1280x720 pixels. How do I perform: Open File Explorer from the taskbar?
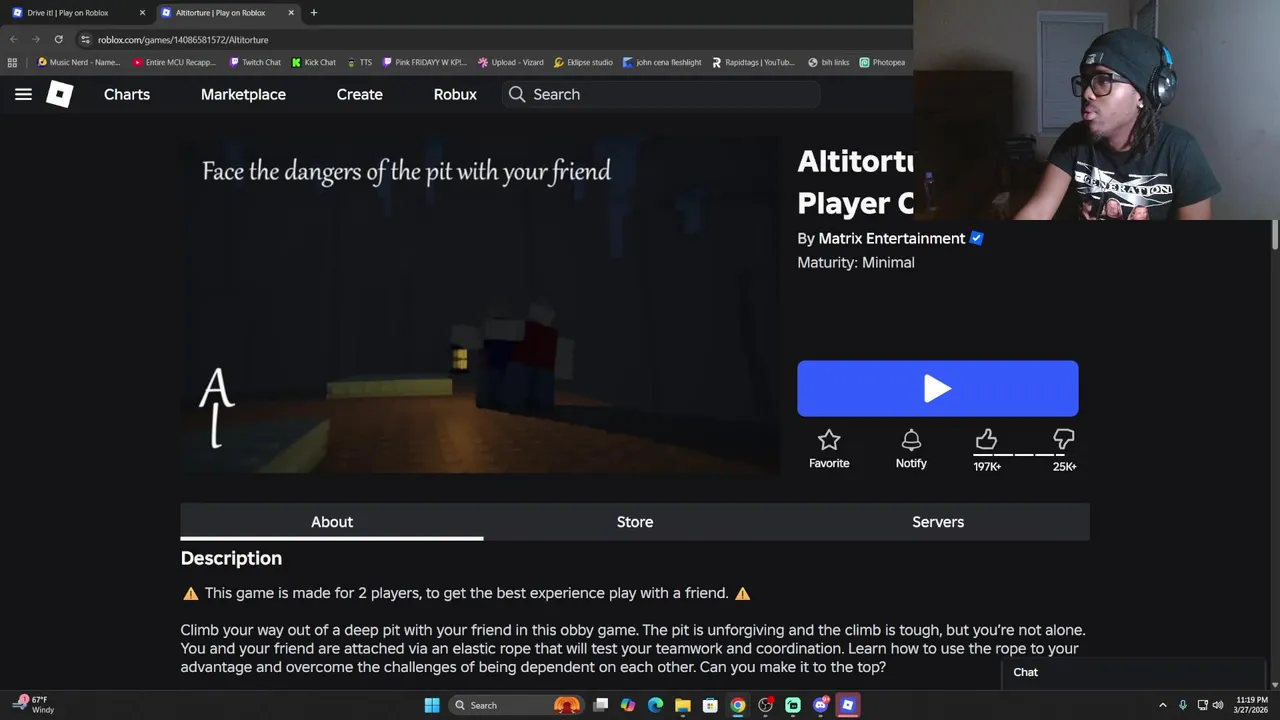pos(683,705)
